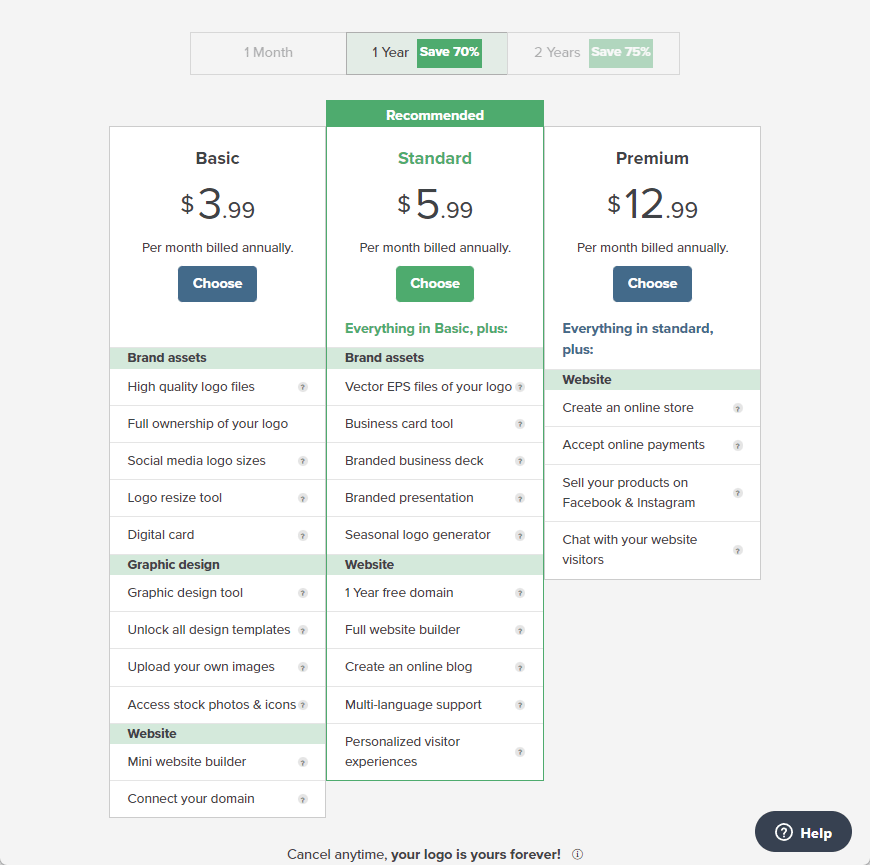The width and height of the screenshot is (870, 865).
Task: Show info for Accept online payments
Action: [738, 445]
